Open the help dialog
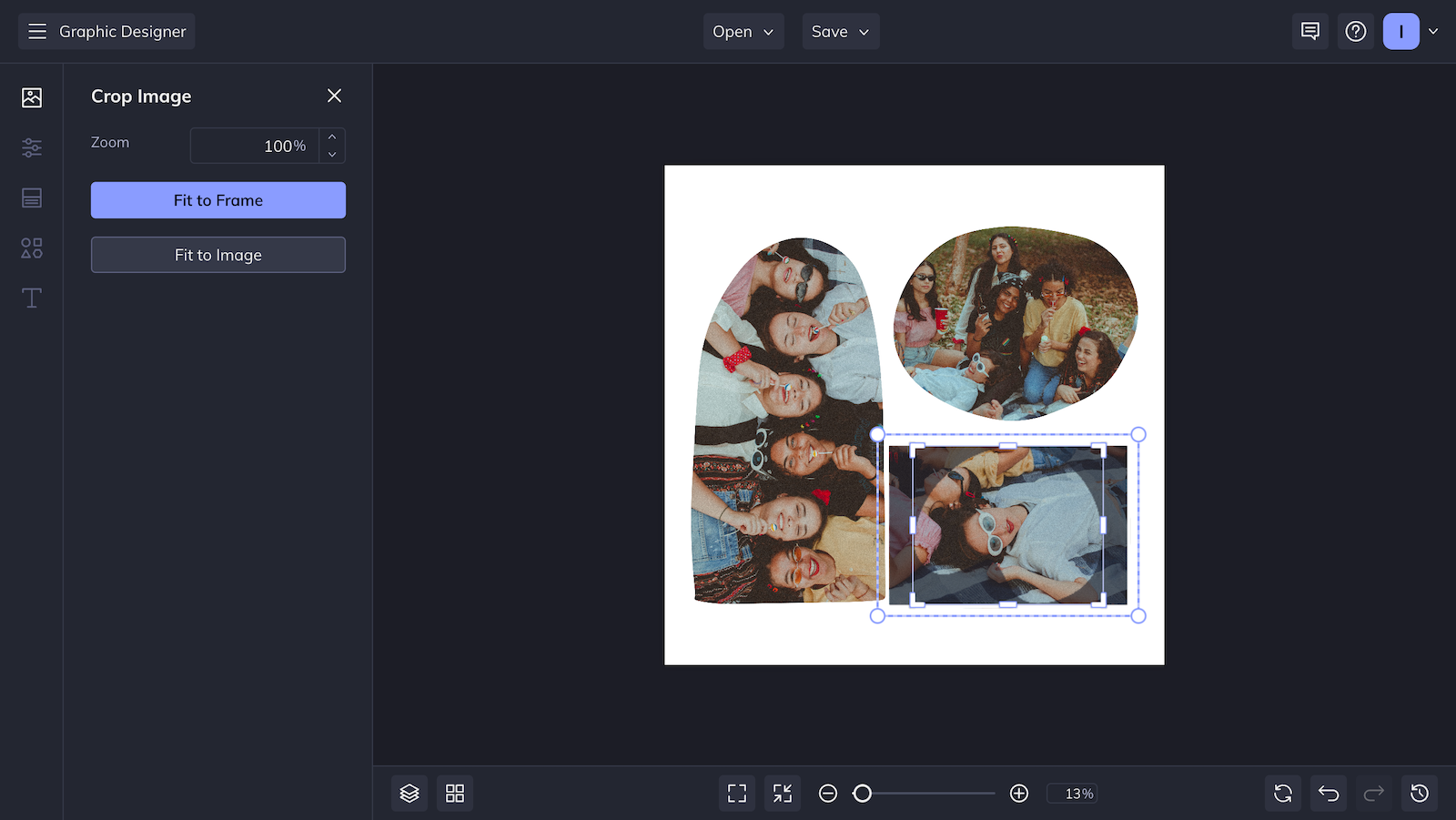The width and height of the screenshot is (1456, 820). [1356, 31]
